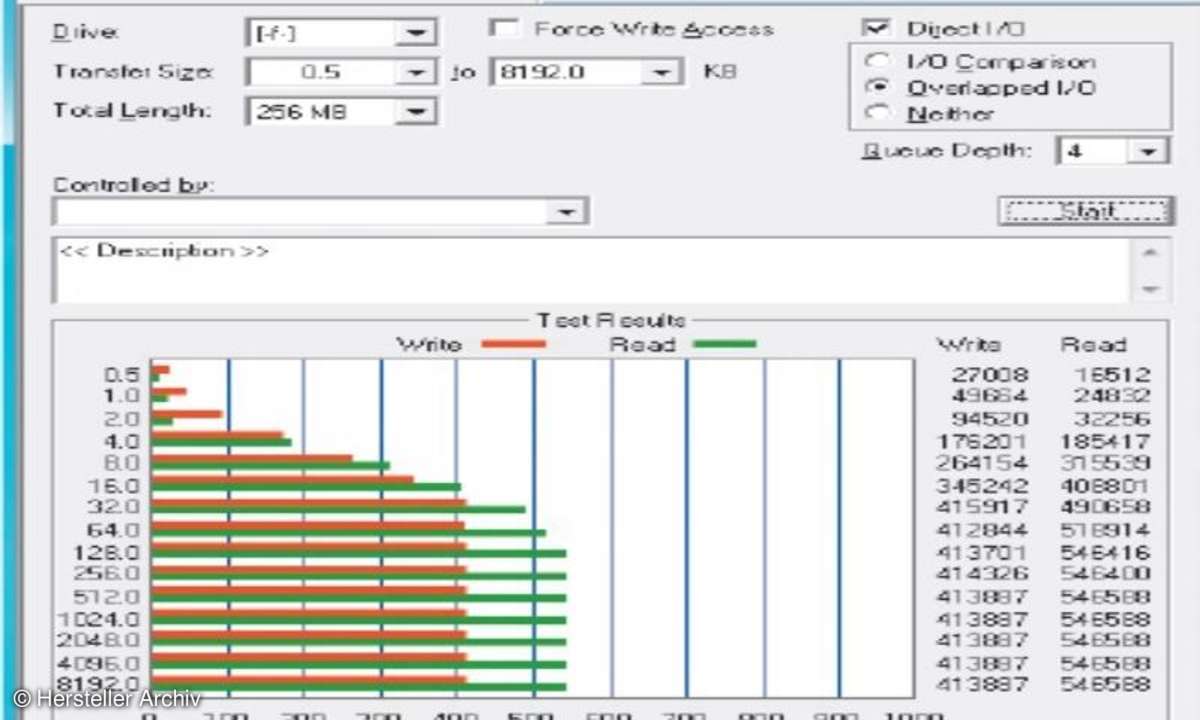Screen dimensions: 1200x720
Task: Click the red Write legend swatch
Action: (x=513, y=344)
